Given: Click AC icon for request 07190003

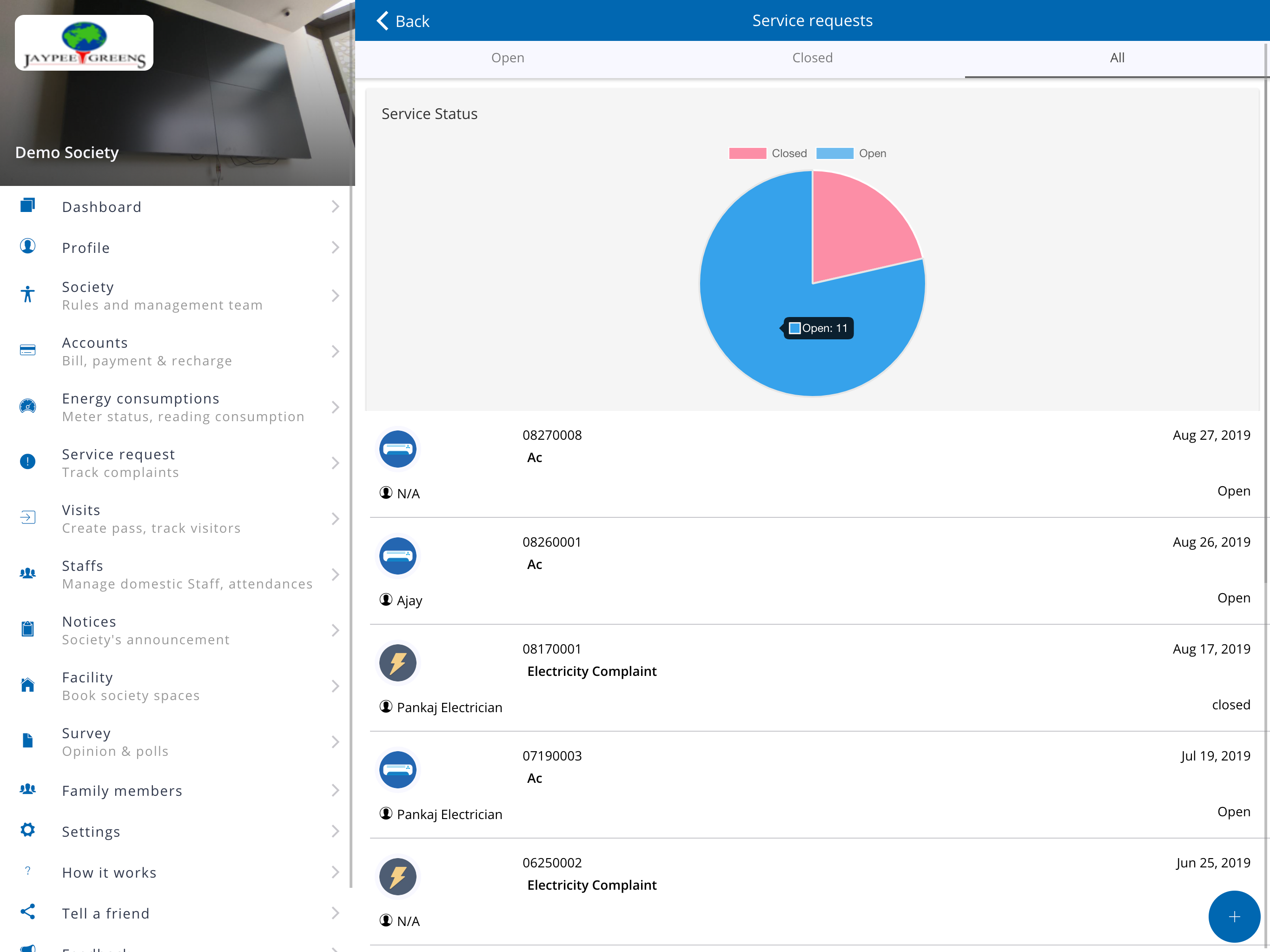Looking at the screenshot, I should [x=398, y=769].
